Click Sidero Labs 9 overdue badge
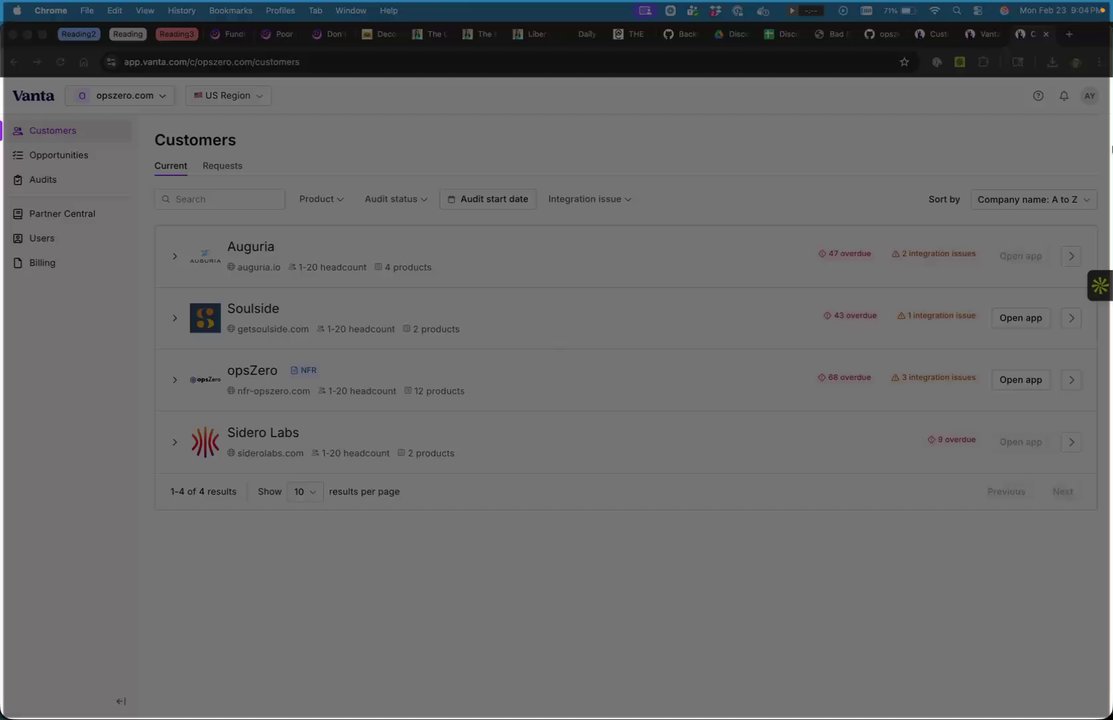This screenshot has width=1113, height=720. [x=952, y=440]
